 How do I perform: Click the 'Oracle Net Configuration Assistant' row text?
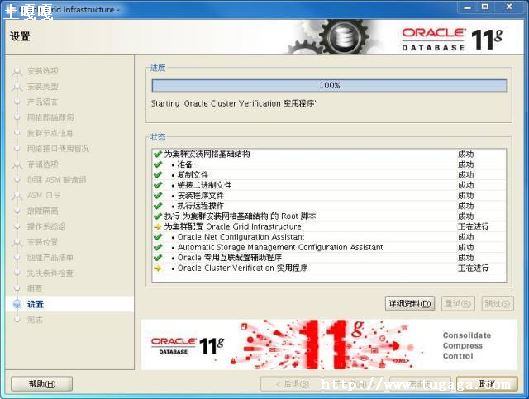point(241,237)
